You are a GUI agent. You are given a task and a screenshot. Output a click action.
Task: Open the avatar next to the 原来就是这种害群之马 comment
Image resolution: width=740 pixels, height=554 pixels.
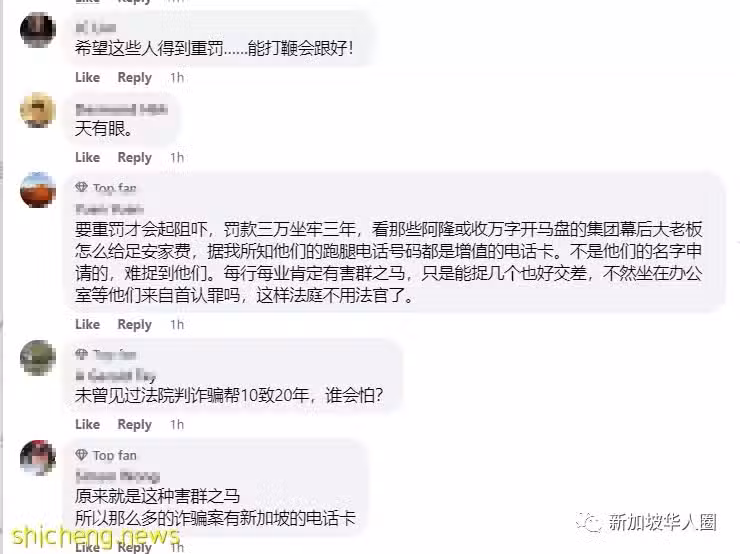tap(38, 458)
